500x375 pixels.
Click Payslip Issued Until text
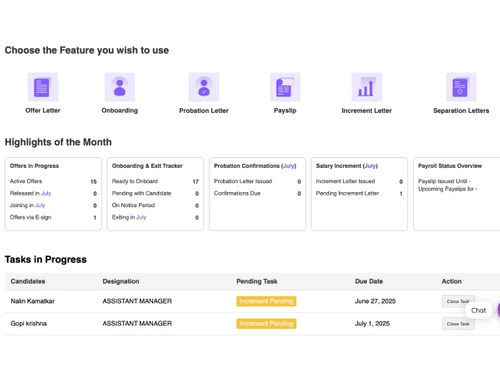tap(444, 181)
